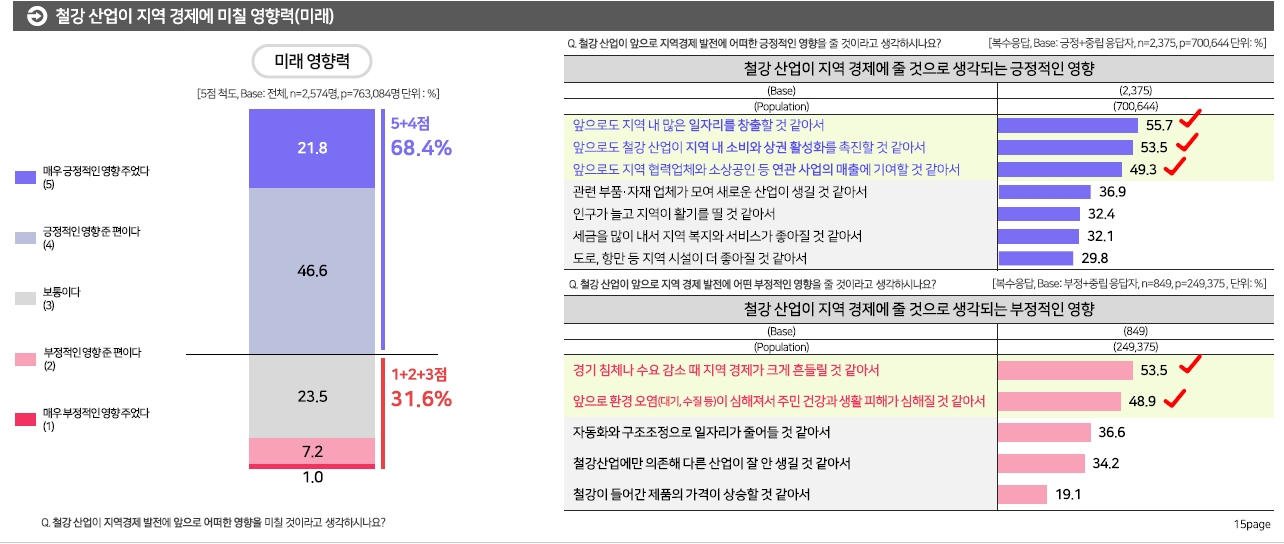Select the purple legend square for 매우 긍정적인 영향 (5)
This screenshot has height=544, width=1284.
(26, 177)
